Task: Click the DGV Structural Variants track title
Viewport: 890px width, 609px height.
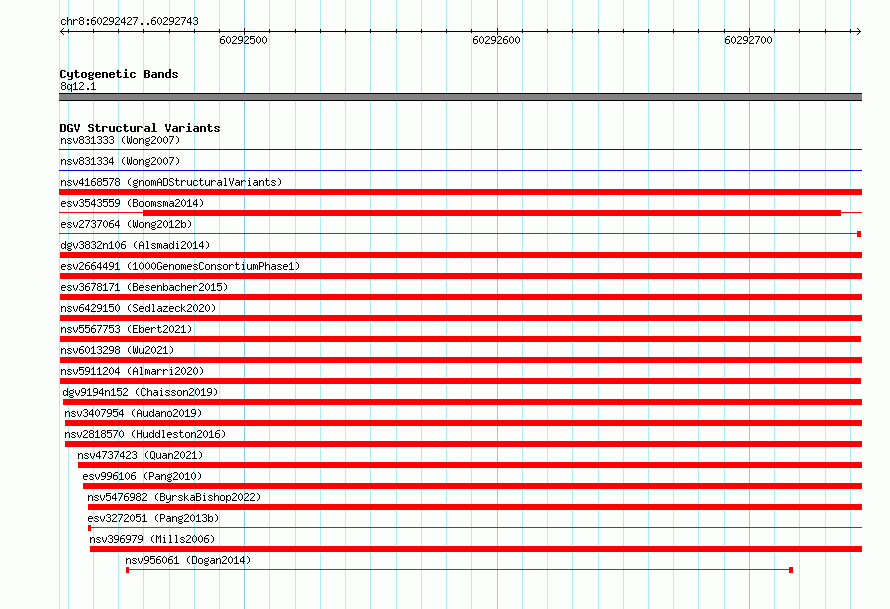Action: click(x=140, y=128)
